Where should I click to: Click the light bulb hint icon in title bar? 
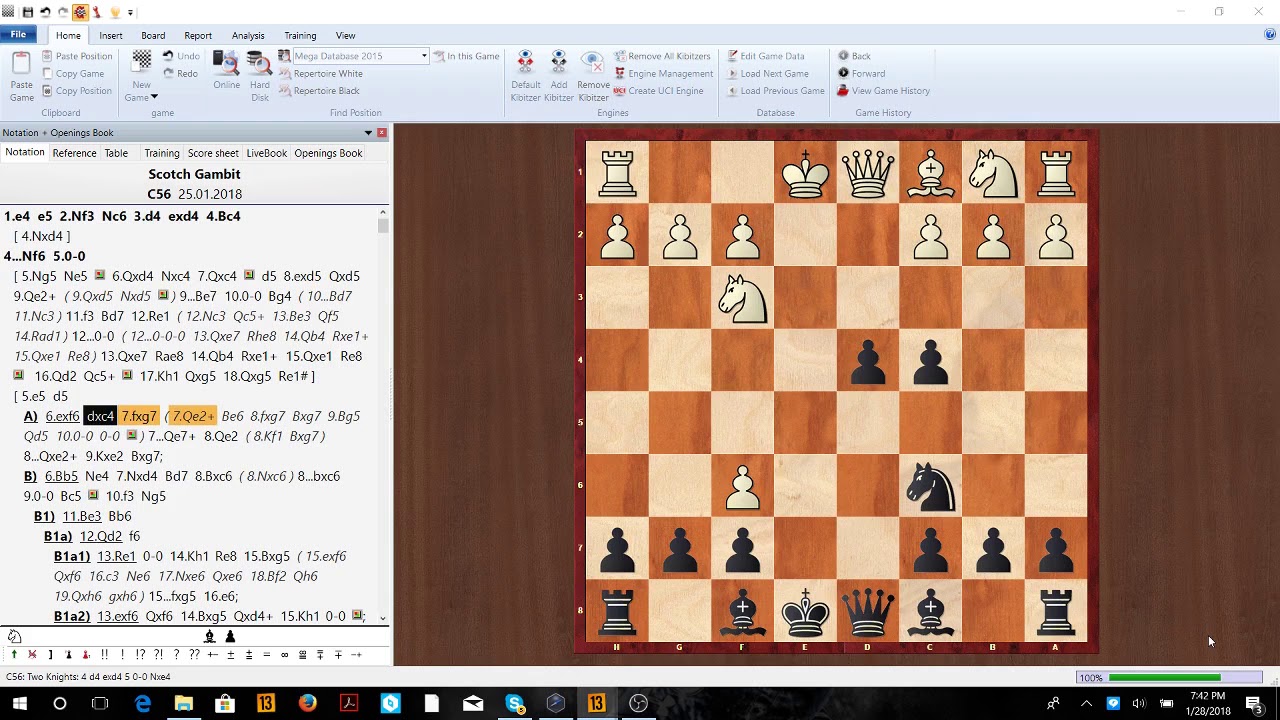[115, 12]
